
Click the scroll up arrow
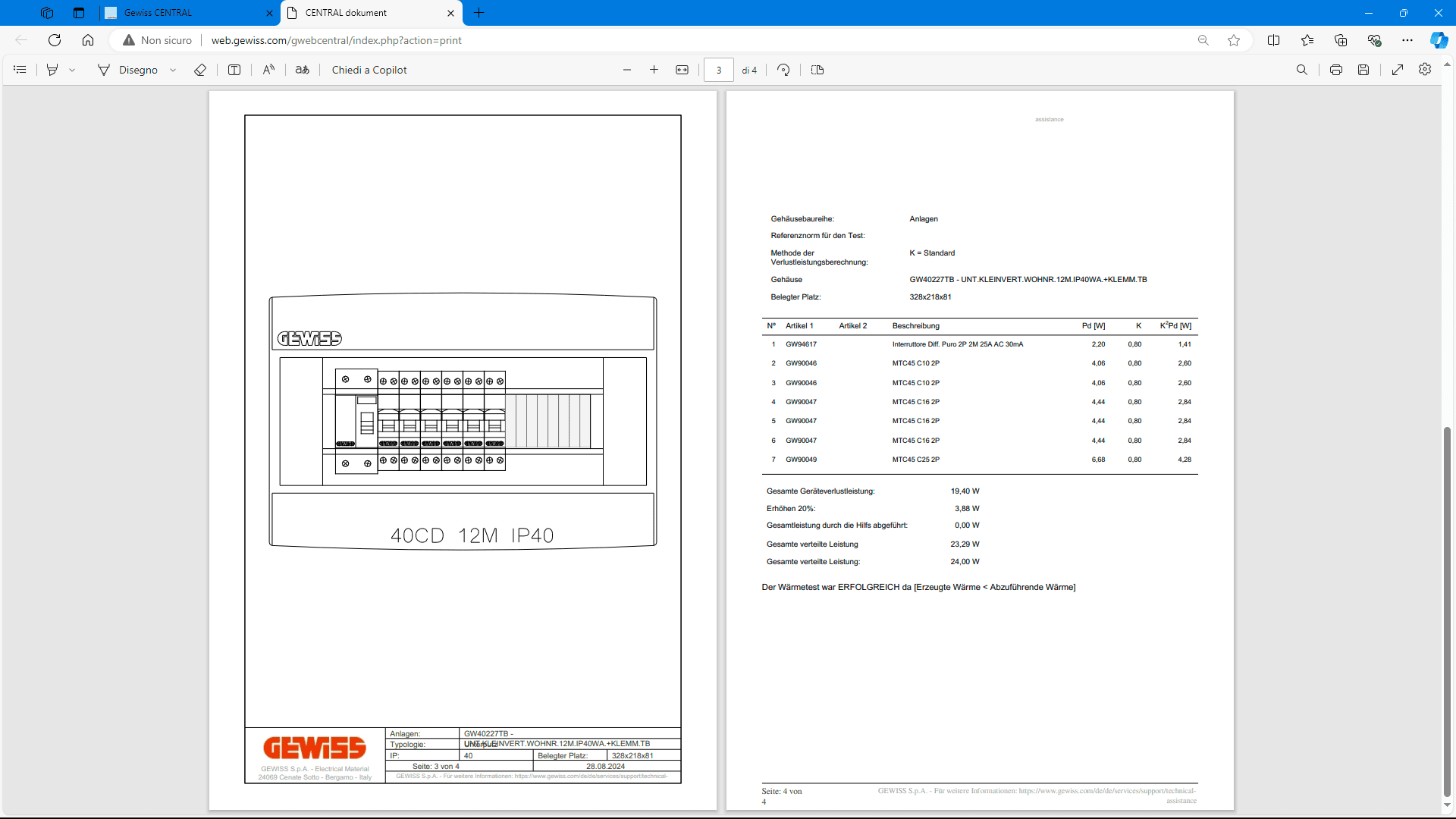[1447, 65]
